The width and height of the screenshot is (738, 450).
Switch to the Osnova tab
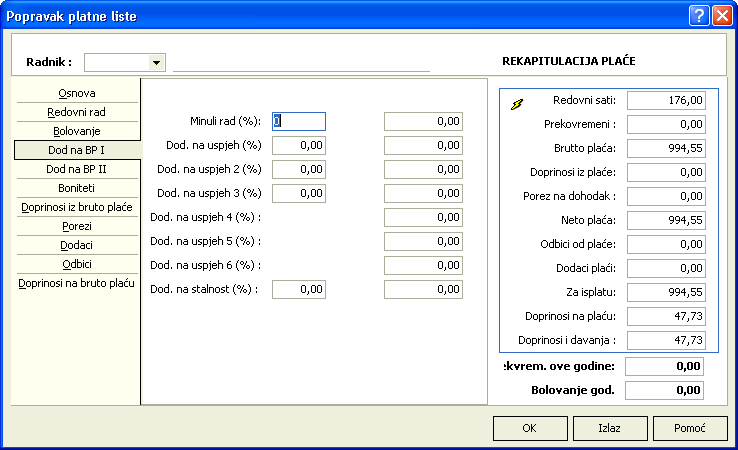[77, 93]
